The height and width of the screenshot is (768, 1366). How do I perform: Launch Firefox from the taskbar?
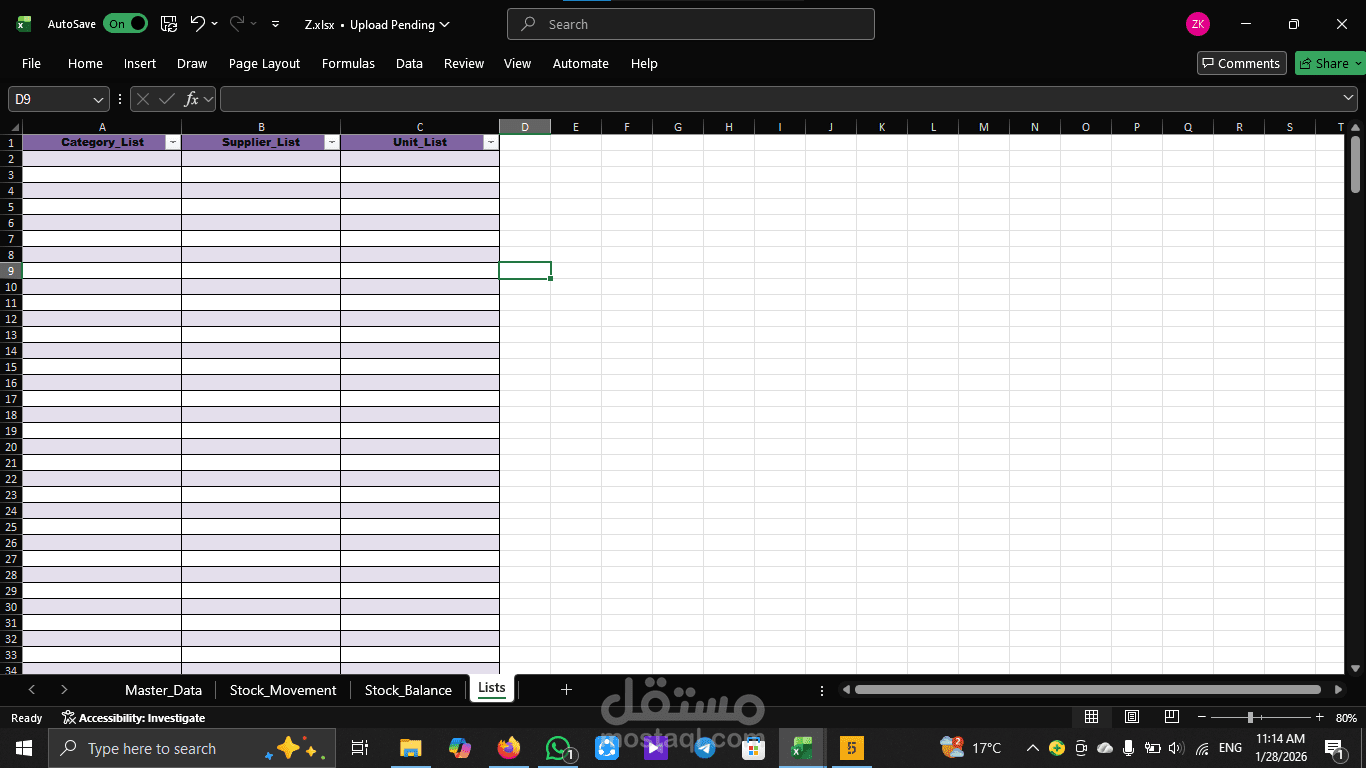[509, 748]
